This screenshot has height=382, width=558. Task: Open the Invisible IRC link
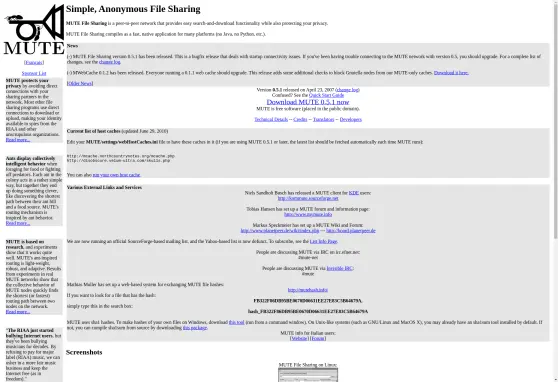coord(339,268)
